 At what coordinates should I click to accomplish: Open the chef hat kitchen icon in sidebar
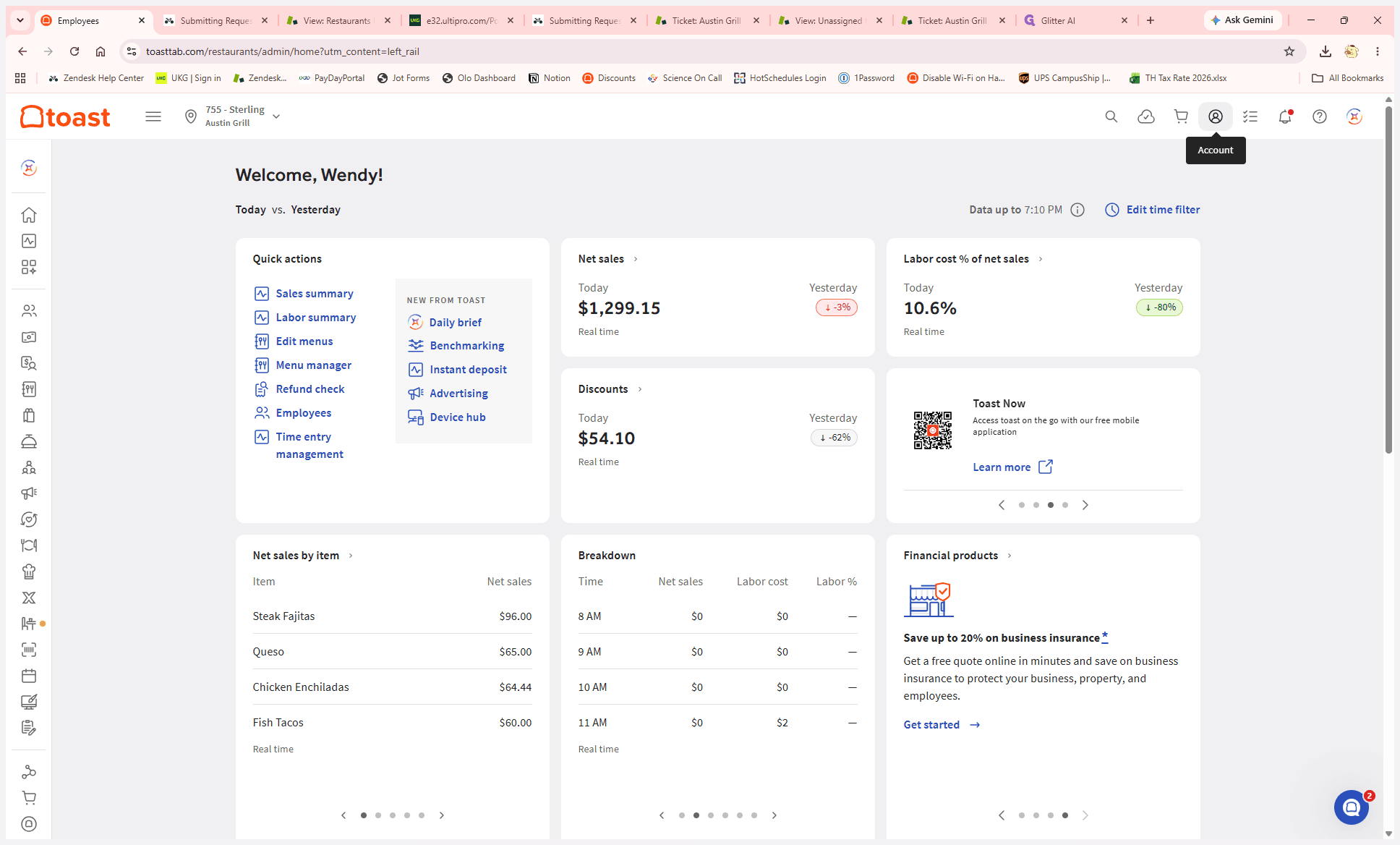click(29, 572)
